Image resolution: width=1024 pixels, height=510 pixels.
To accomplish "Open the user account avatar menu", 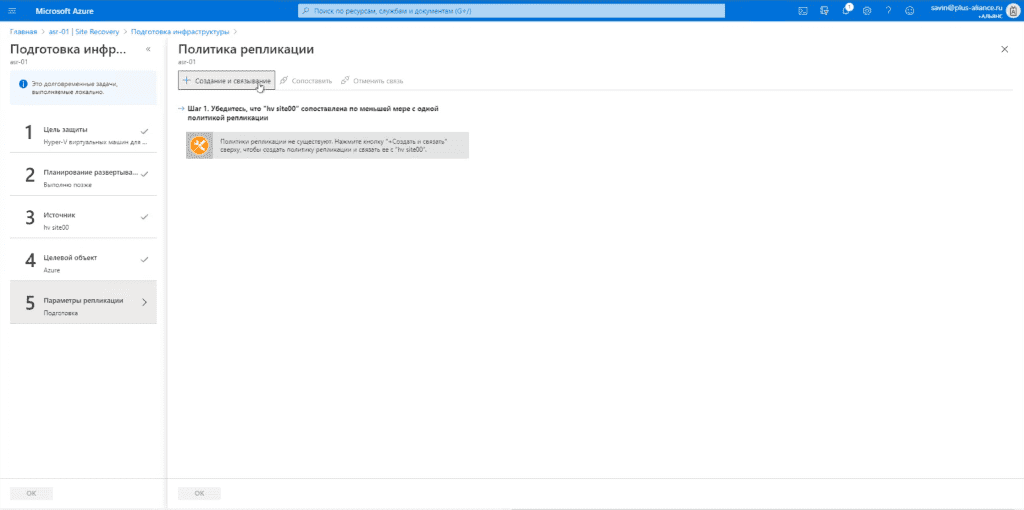I will [1012, 10].
